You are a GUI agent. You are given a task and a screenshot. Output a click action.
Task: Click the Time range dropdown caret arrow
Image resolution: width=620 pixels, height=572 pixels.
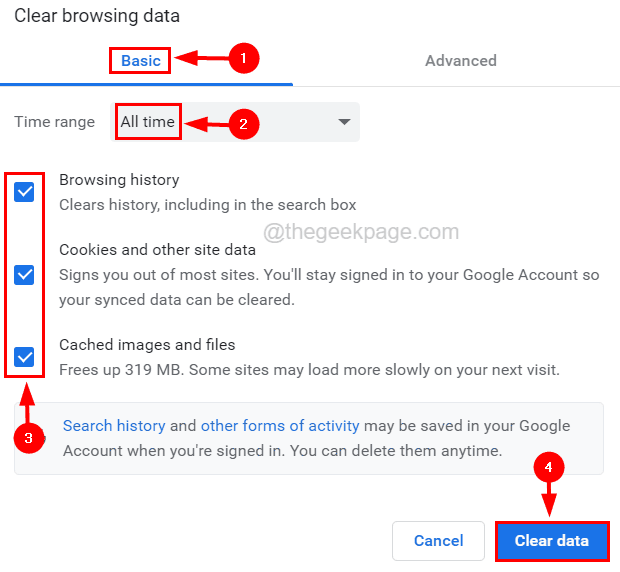tap(344, 122)
